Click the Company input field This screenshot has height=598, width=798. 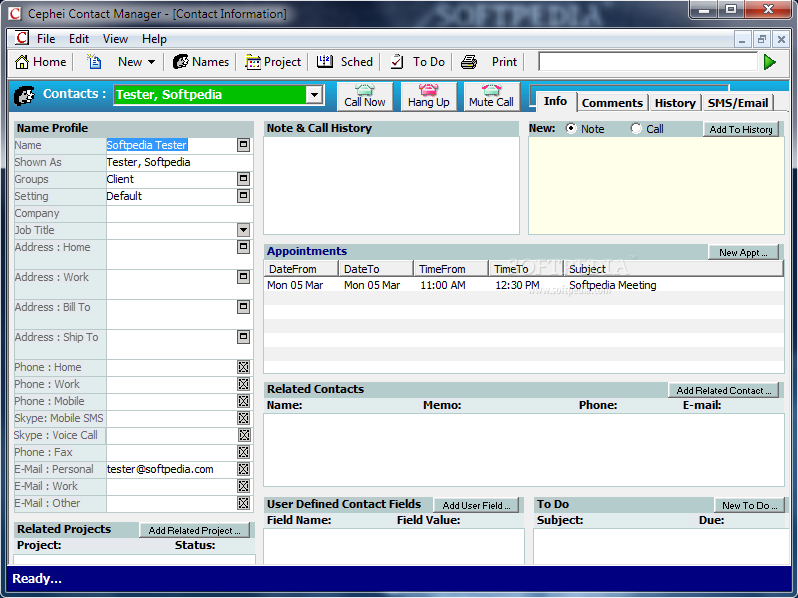click(180, 213)
